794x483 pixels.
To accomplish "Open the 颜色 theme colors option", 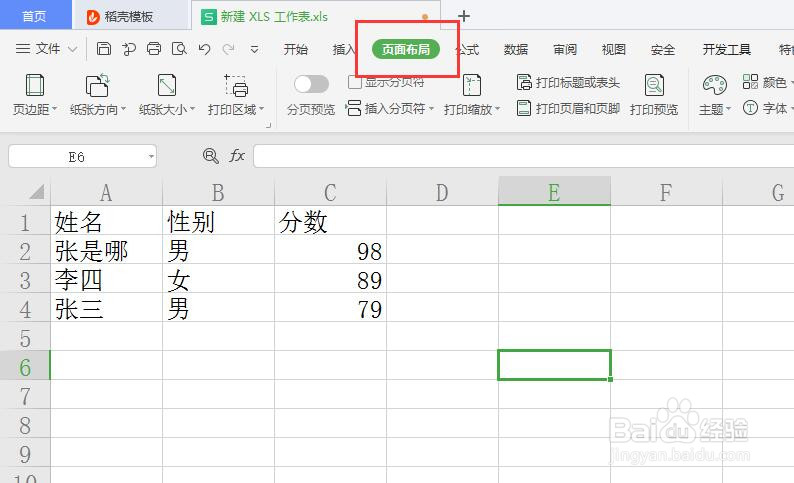I will (767, 82).
